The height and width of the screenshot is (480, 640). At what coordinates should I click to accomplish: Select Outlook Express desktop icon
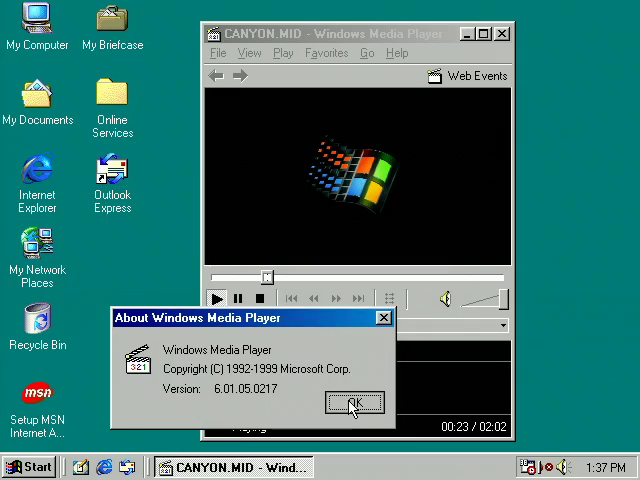point(112,183)
